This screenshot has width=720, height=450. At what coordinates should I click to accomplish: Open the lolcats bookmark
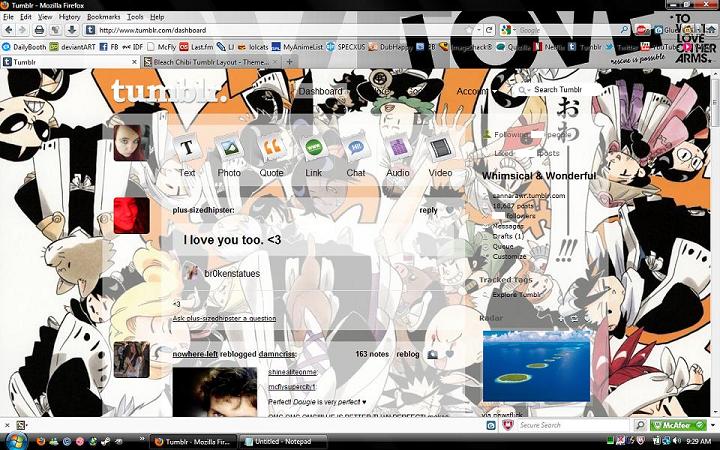click(253, 47)
